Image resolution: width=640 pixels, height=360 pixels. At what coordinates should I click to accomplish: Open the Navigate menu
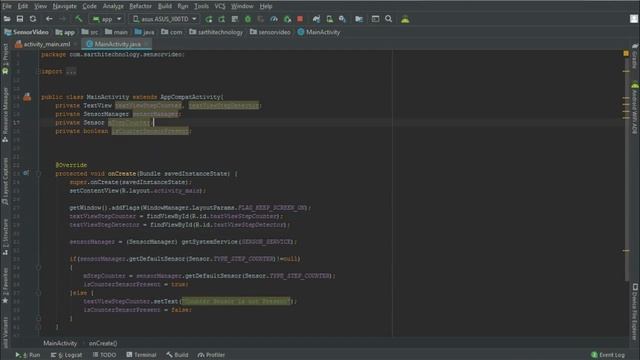point(64,6)
